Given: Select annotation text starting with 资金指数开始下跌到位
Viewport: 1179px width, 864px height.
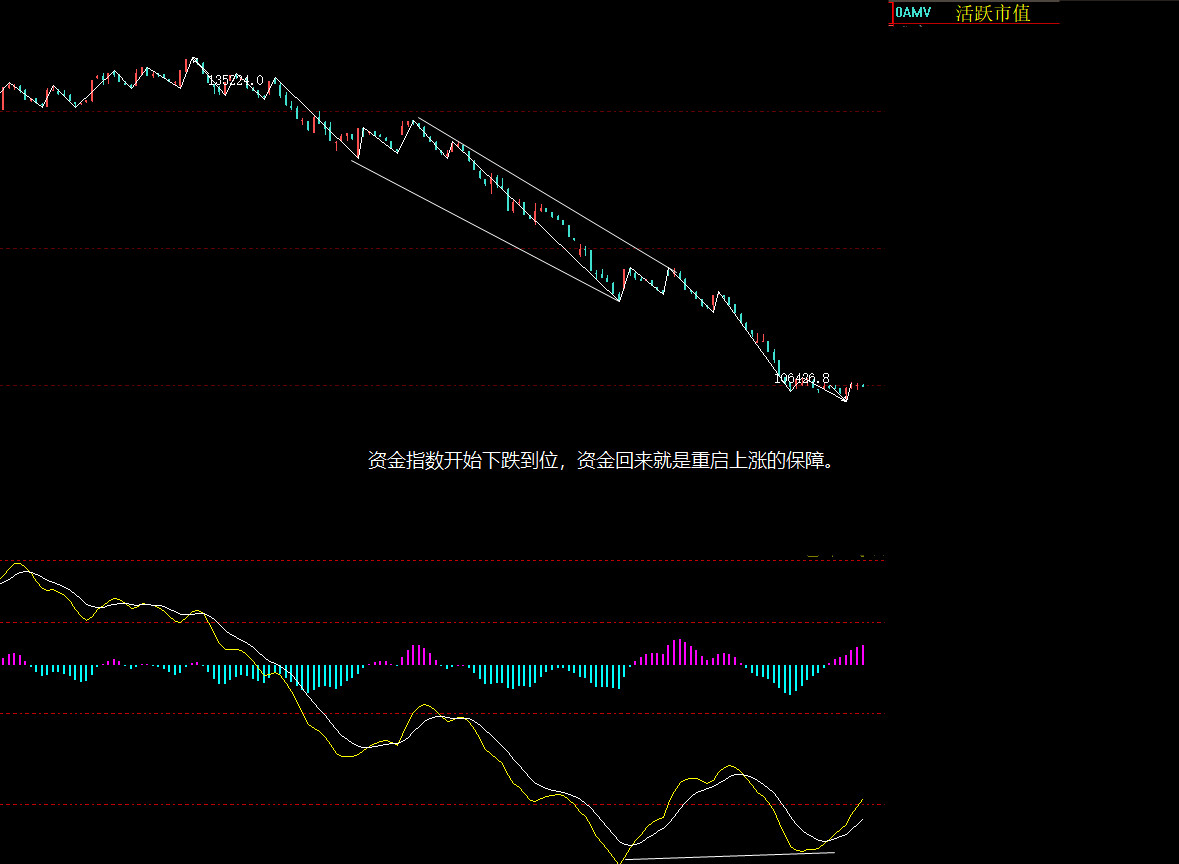Looking at the screenshot, I should tap(602, 460).
